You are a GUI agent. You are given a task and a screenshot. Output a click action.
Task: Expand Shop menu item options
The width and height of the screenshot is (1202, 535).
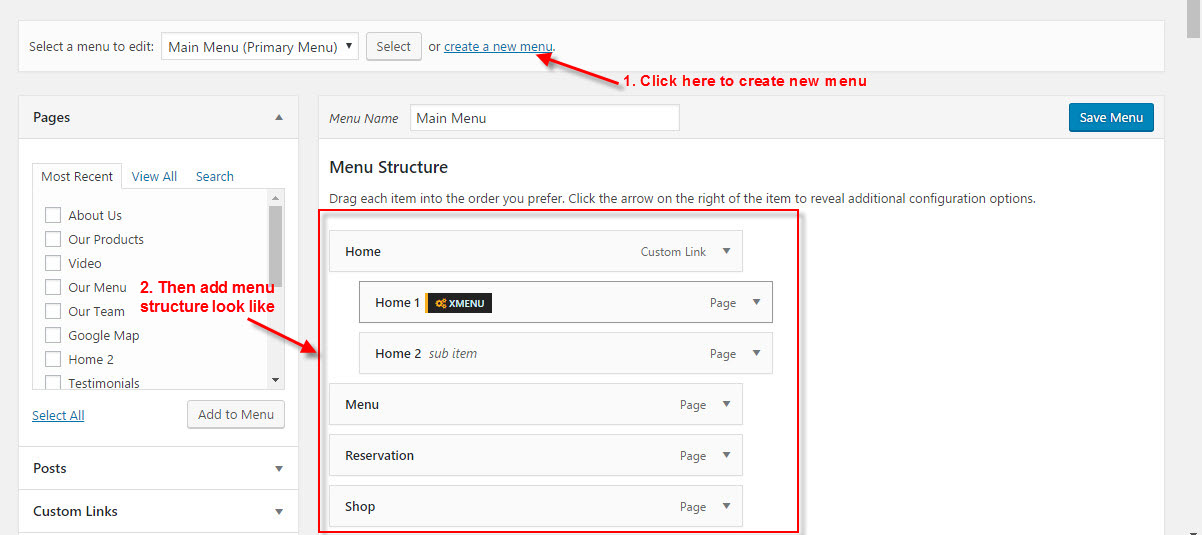point(726,506)
